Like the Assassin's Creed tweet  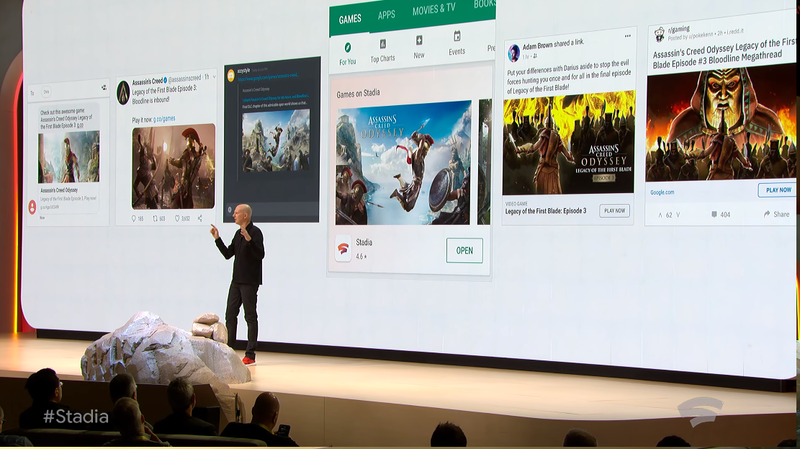pos(178,218)
